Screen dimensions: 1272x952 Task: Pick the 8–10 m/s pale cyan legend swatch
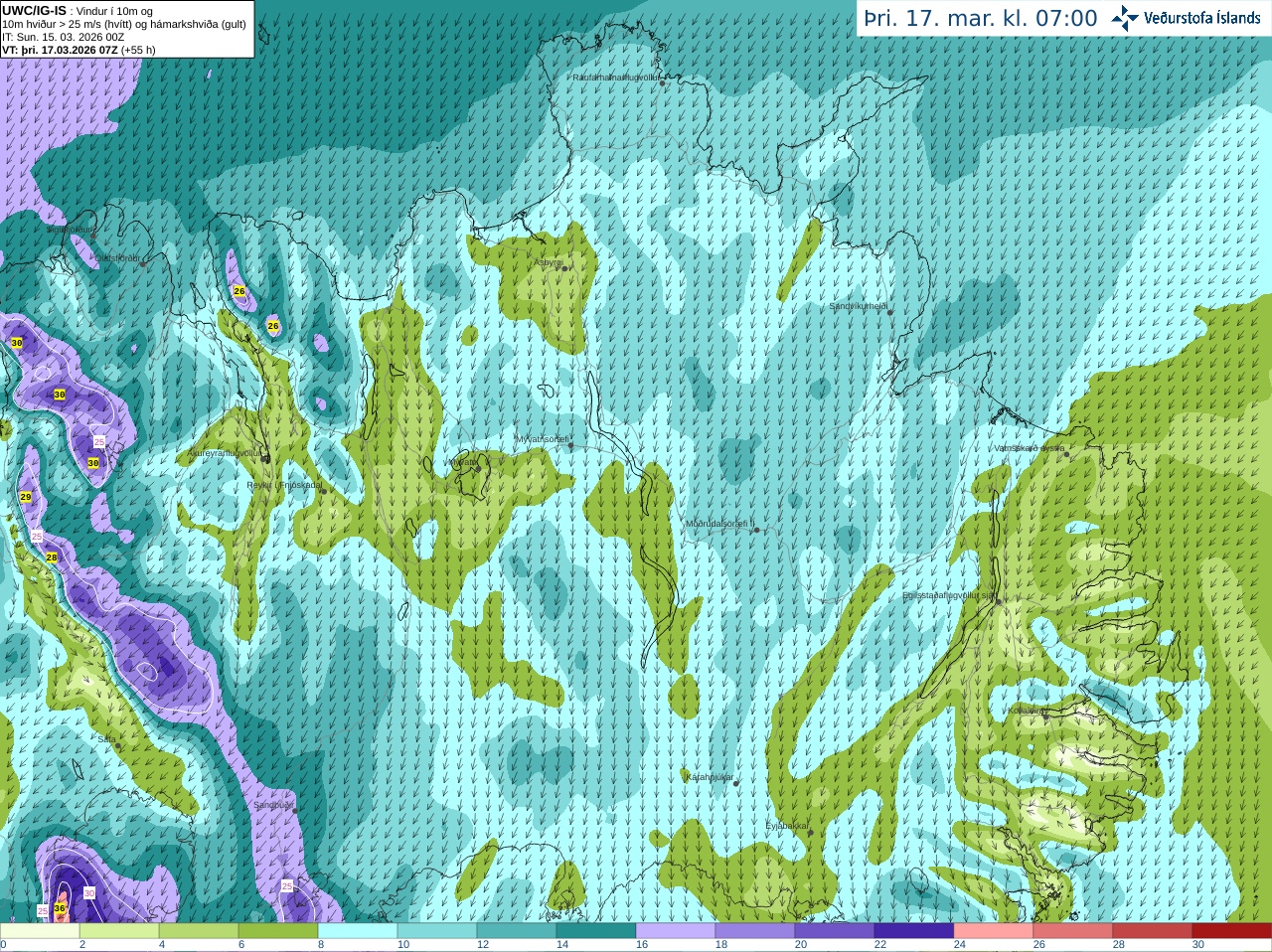tap(358, 931)
